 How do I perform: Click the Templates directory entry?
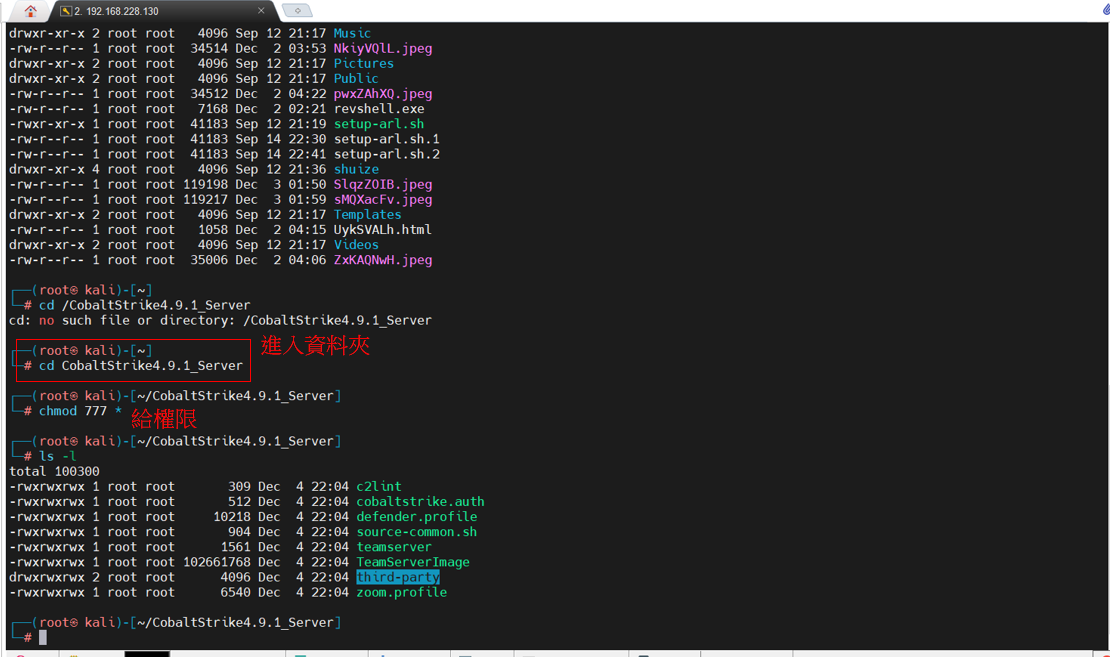pyautogui.click(x=367, y=215)
